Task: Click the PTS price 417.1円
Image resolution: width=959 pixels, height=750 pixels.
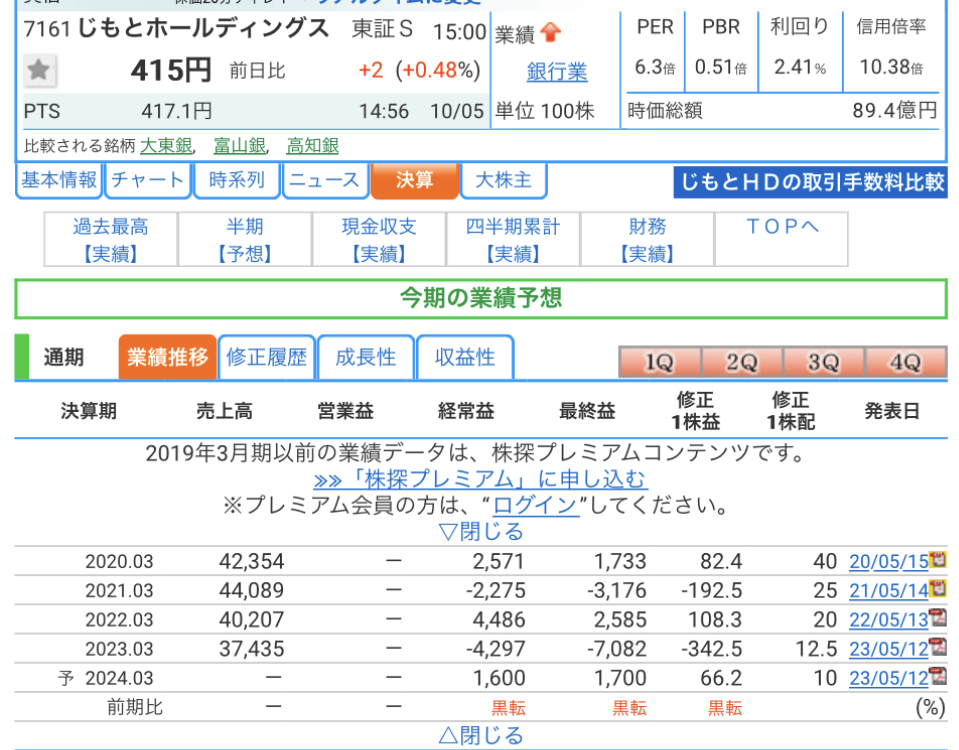Action: pos(177,111)
